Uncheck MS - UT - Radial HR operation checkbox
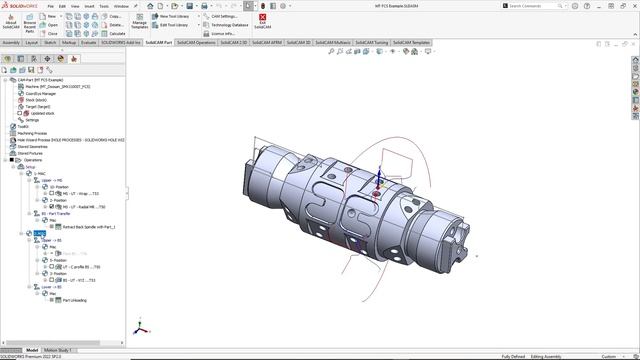 [51, 207]
